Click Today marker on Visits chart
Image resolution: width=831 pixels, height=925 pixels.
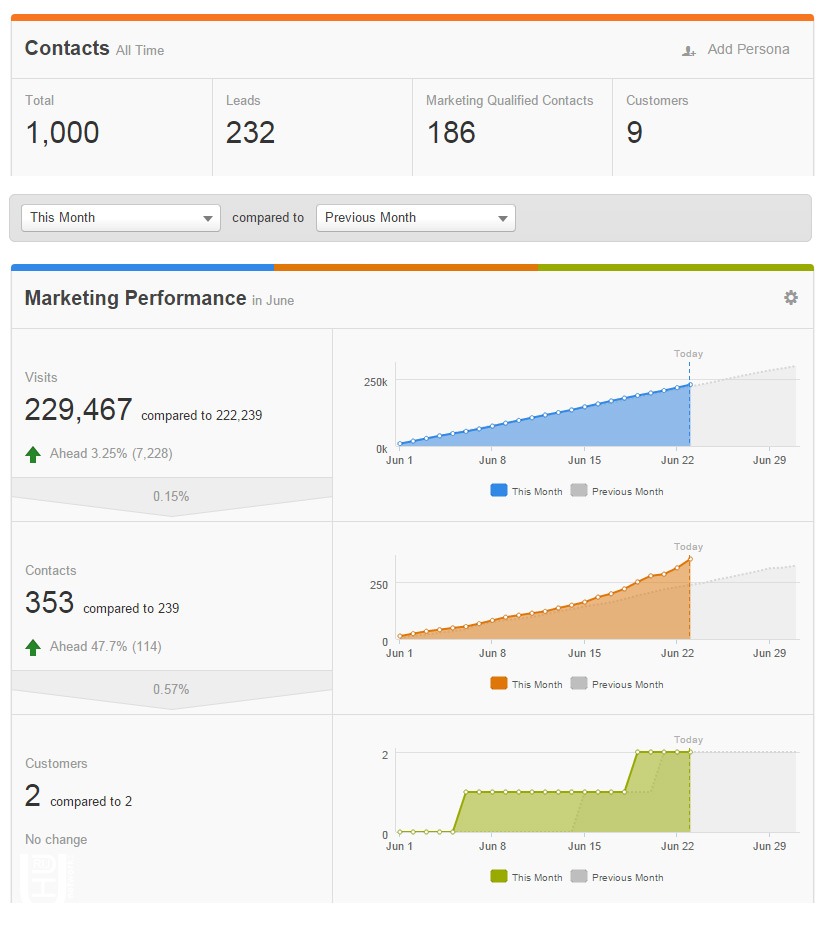[x=688, y=354]
